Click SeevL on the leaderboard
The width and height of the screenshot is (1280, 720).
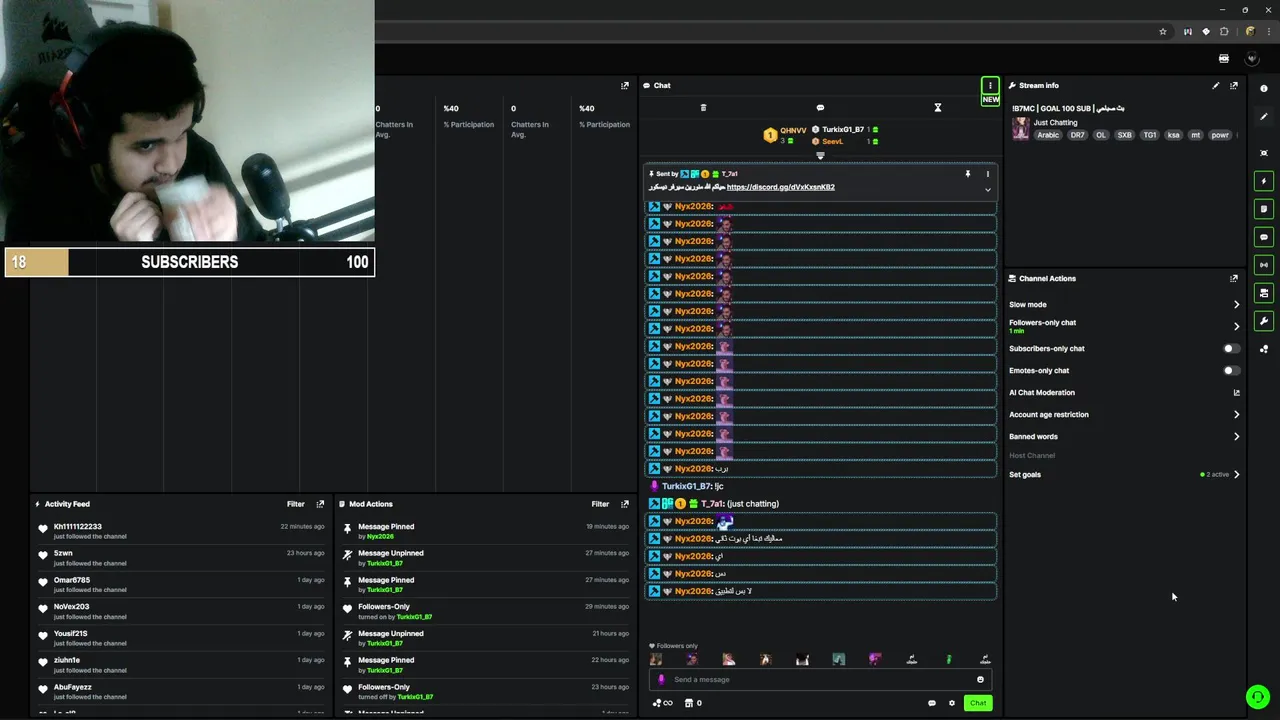click(x=832, y=142)
